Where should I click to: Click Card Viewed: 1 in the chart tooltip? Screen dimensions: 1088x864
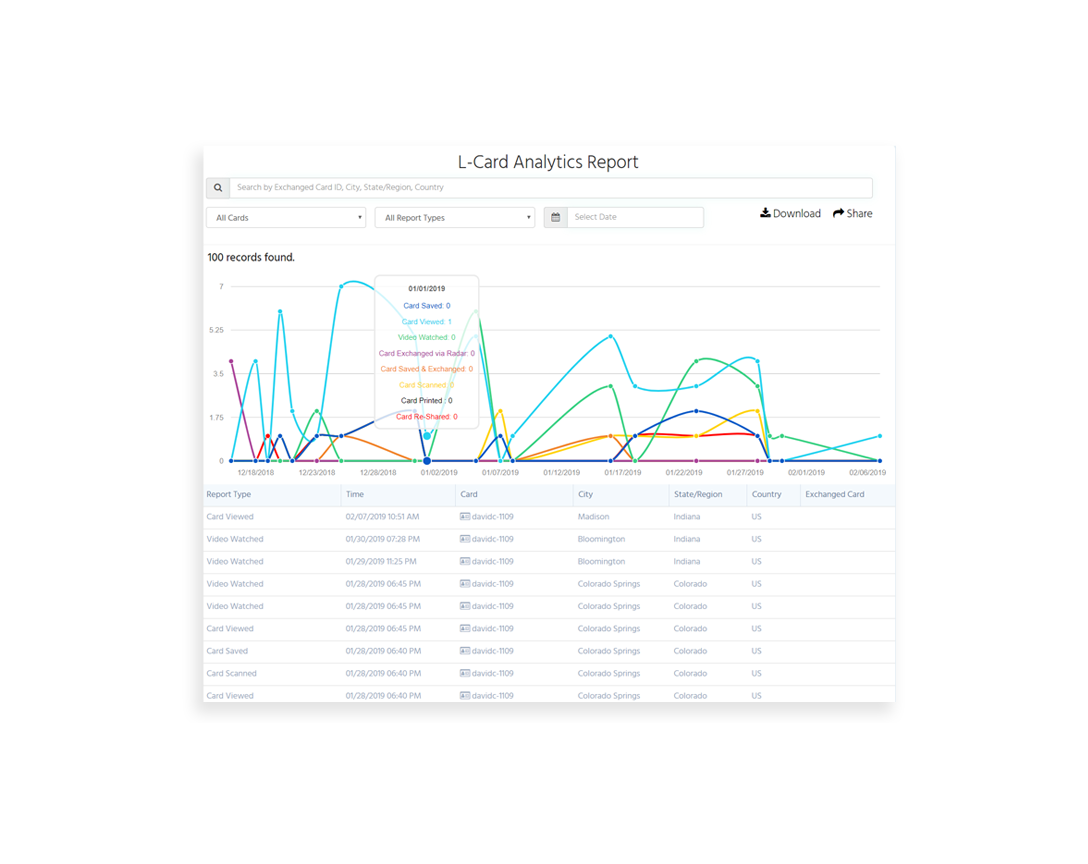427,321
